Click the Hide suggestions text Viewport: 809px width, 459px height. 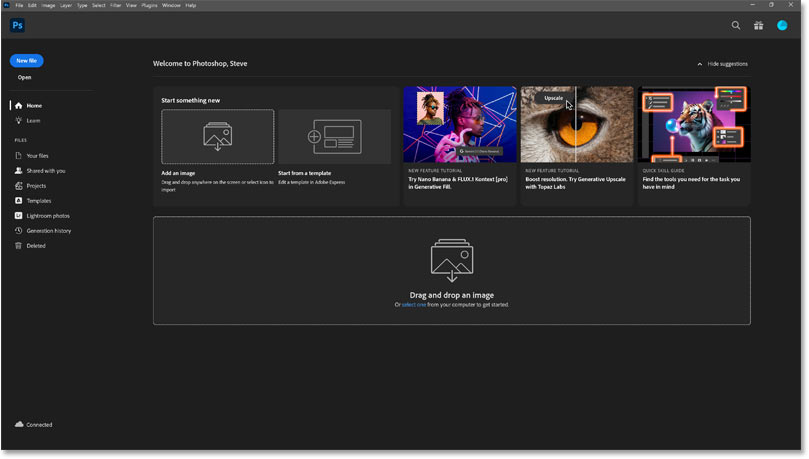727,64
